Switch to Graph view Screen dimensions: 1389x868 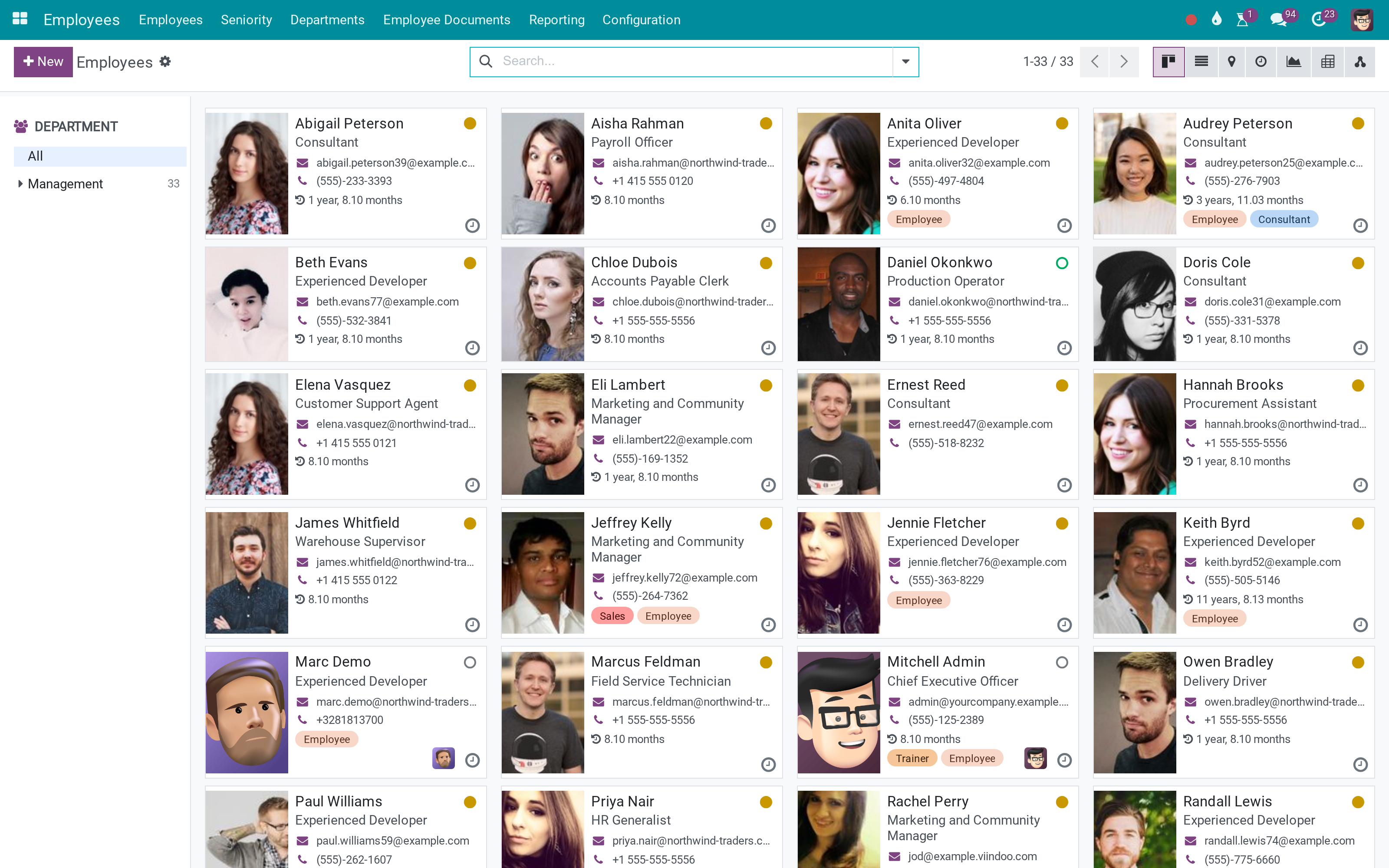click(x=1294, y=62)
